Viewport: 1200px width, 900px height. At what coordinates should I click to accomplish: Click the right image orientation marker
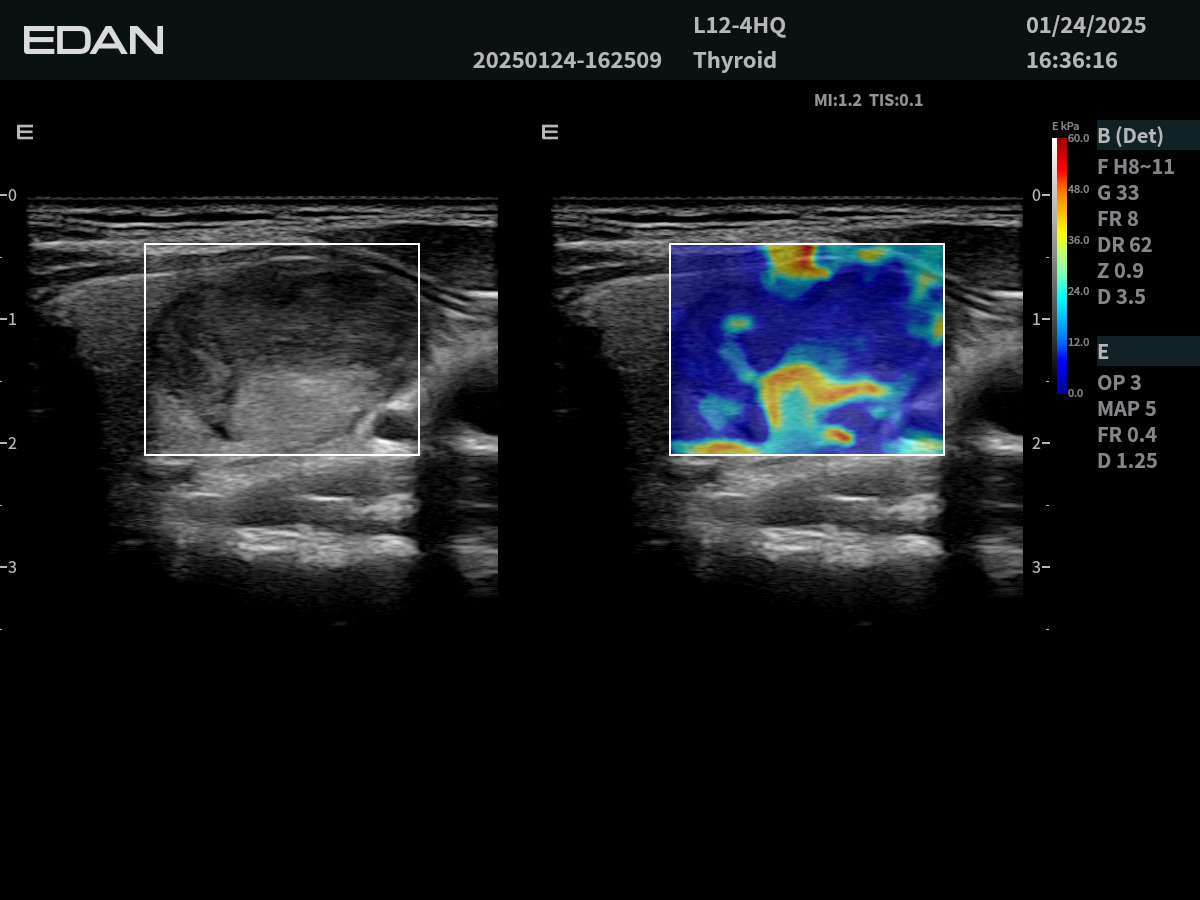coord(550,132)
